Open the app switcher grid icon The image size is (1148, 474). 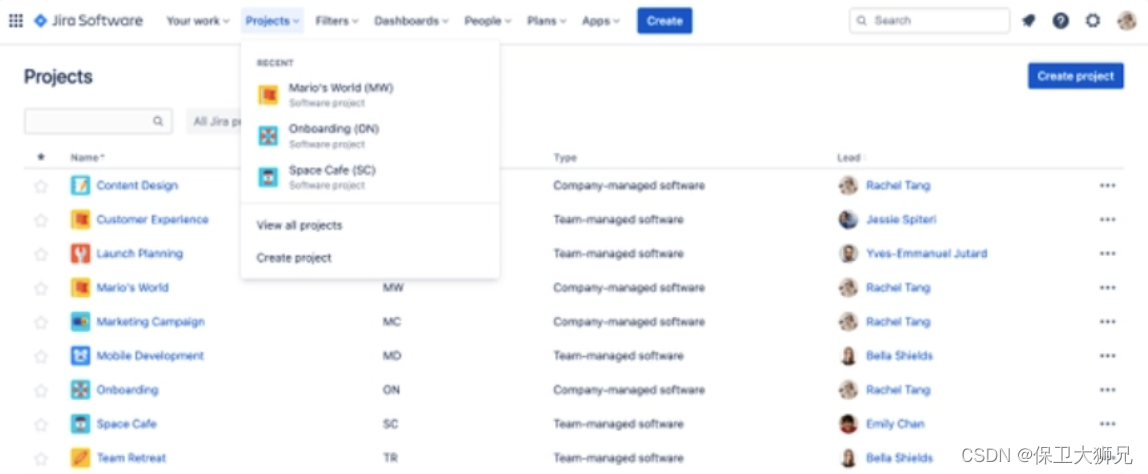(15, 21)
